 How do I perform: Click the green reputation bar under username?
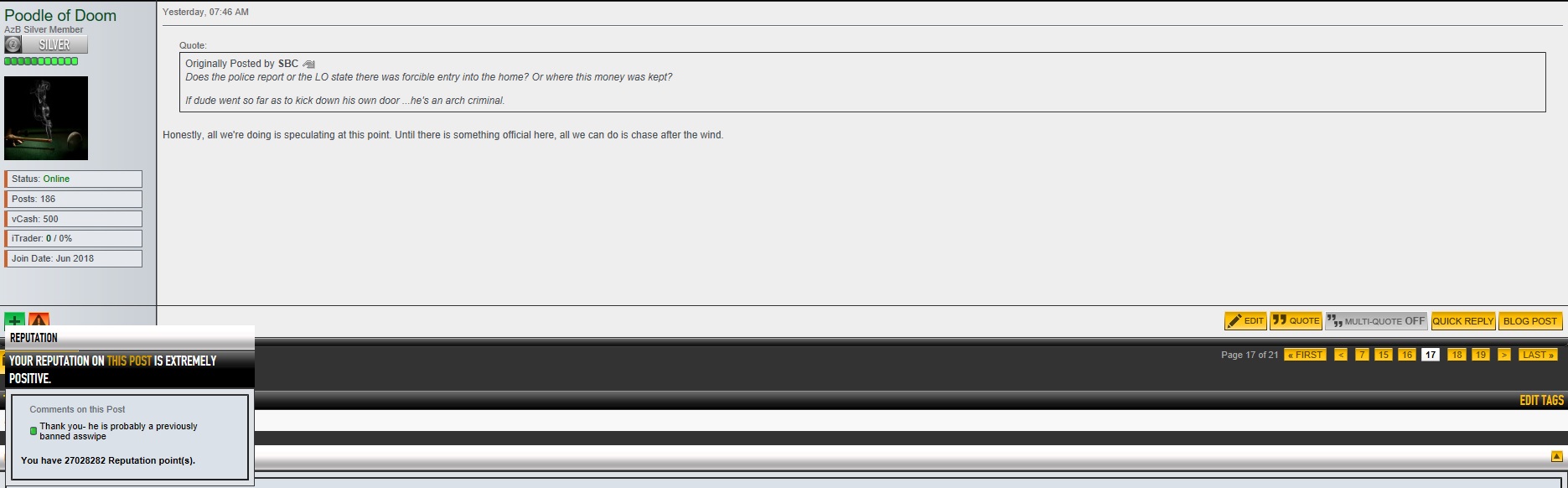41,61
